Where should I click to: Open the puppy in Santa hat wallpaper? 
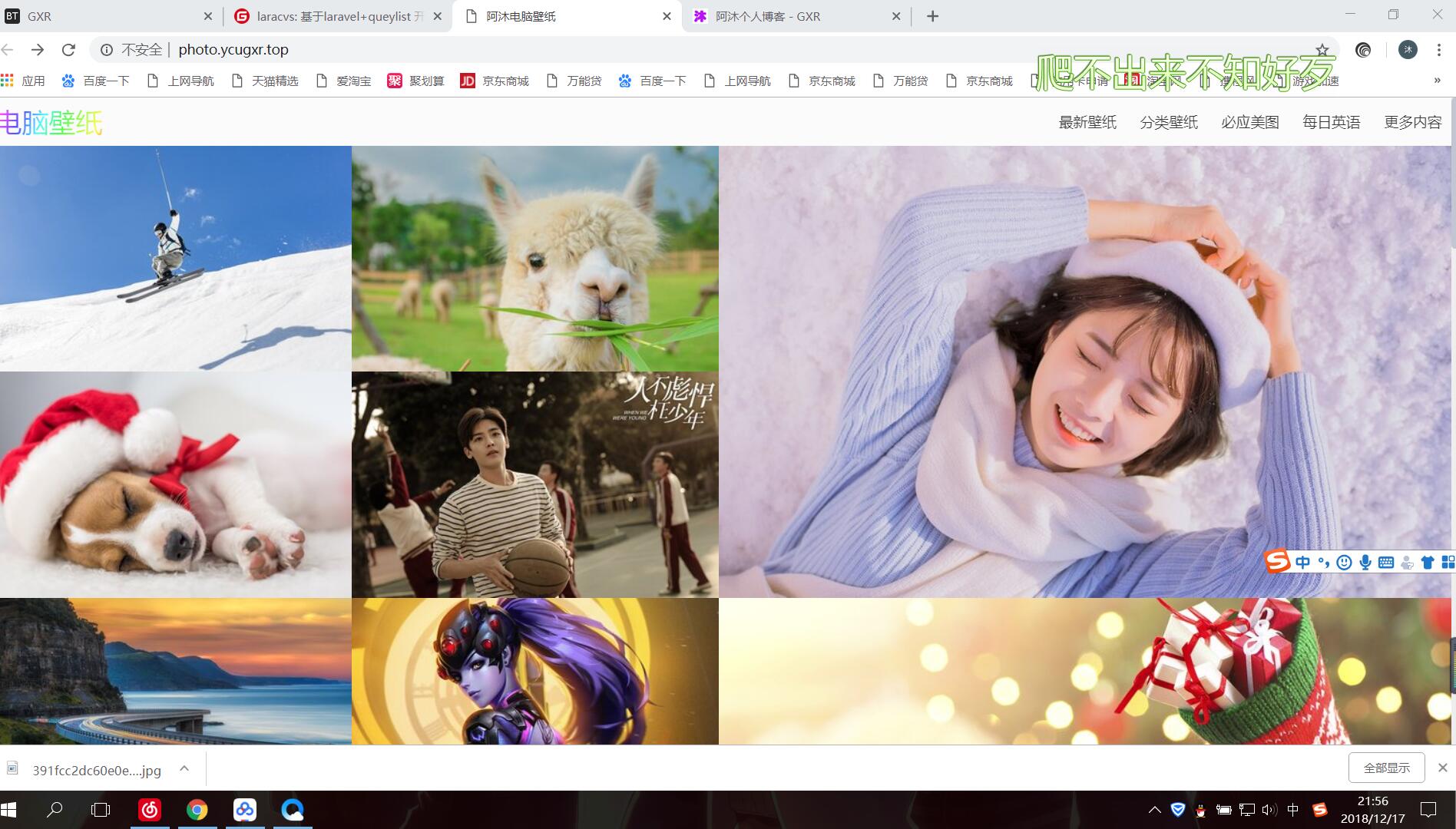(176, 485)
